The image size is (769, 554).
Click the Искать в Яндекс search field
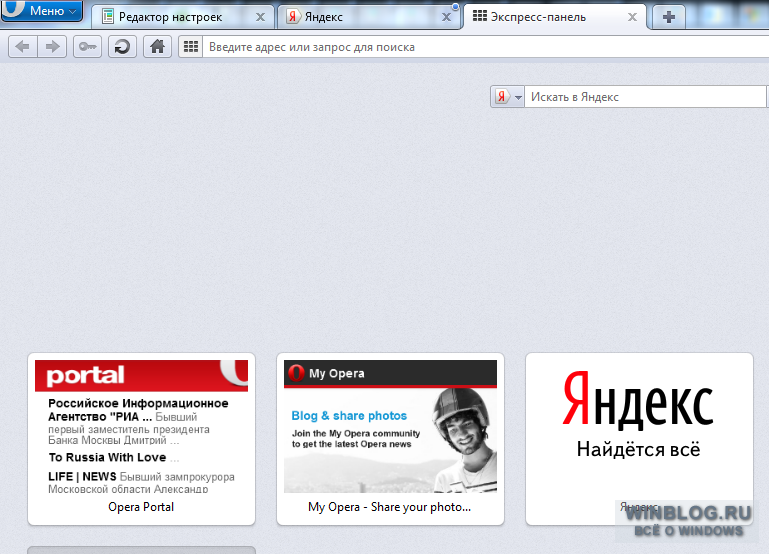click(x=645, y=97)
